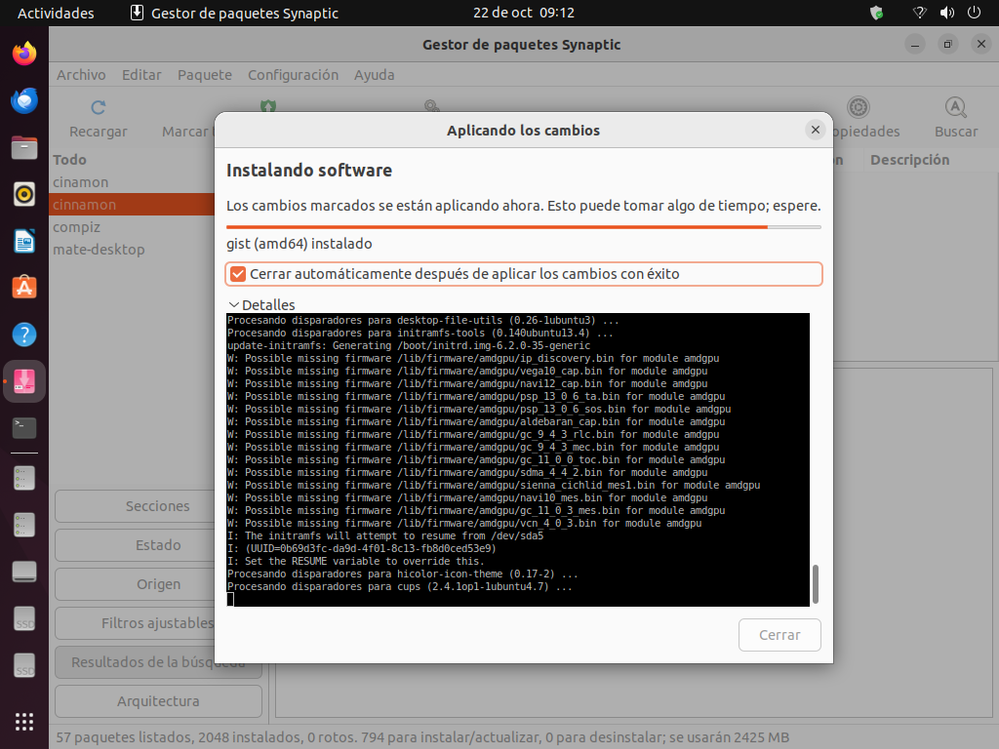The image size is (999, 749).
Task: Launch LibreOffice Writer from the dock
Action: pyautogui.click(x=24, y=241)
